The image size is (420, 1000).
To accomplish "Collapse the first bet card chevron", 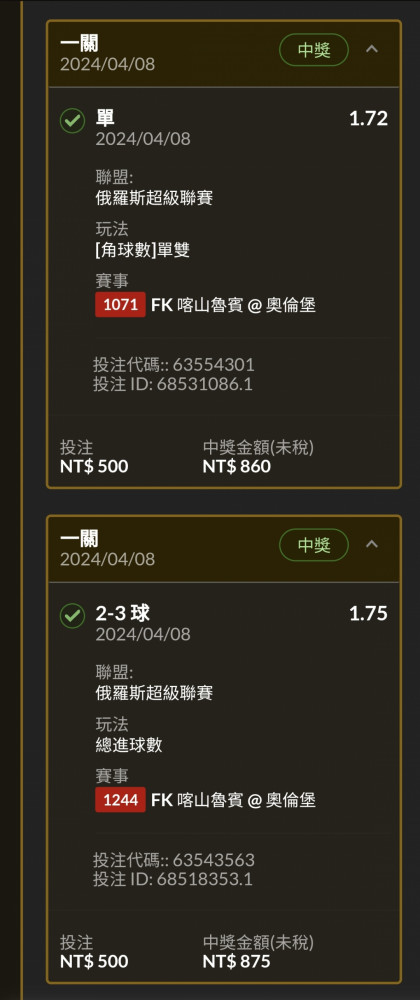I will click(372, 49).
